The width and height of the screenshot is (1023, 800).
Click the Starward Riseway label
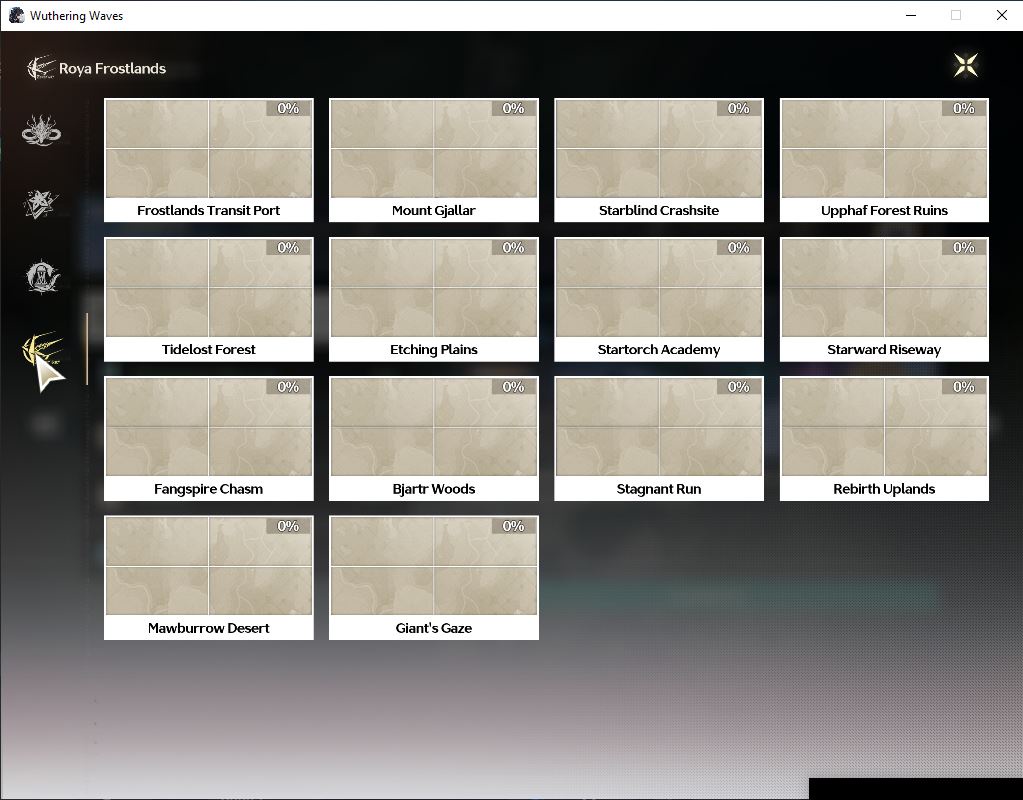coord(884,350)
